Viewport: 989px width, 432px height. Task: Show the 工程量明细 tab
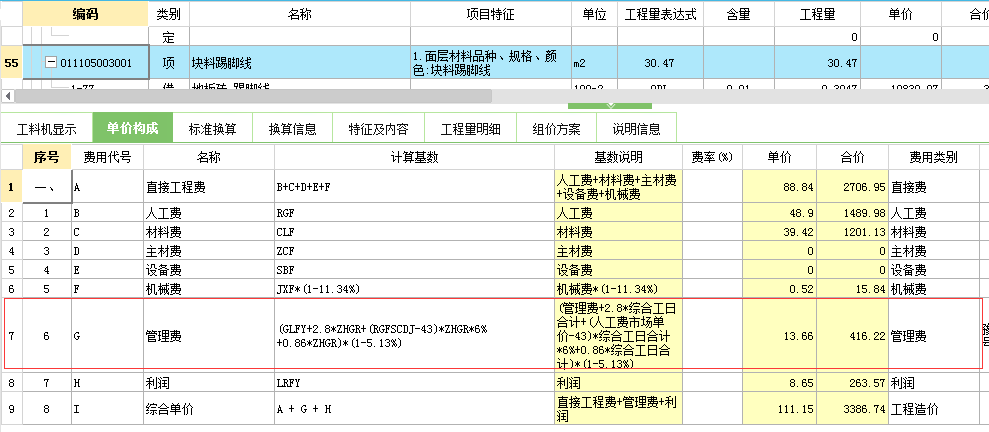point(470,129)
